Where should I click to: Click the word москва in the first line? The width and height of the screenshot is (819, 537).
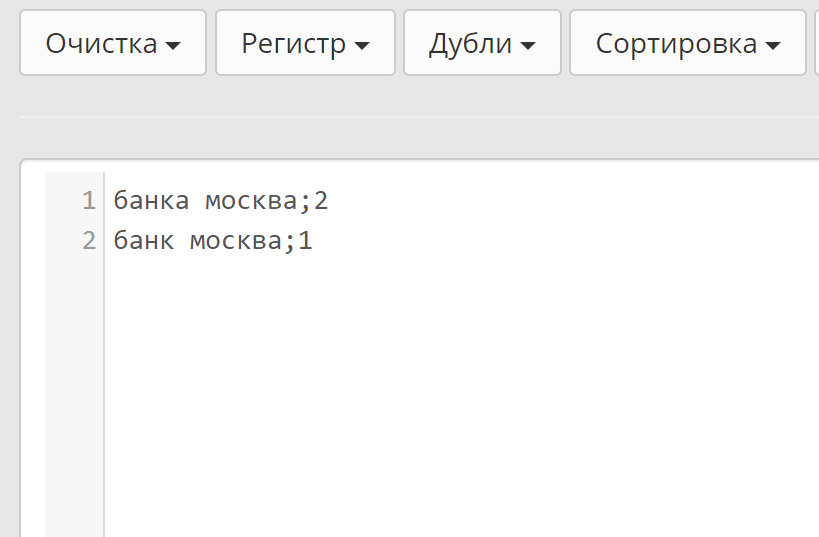(x=251, y=201)
